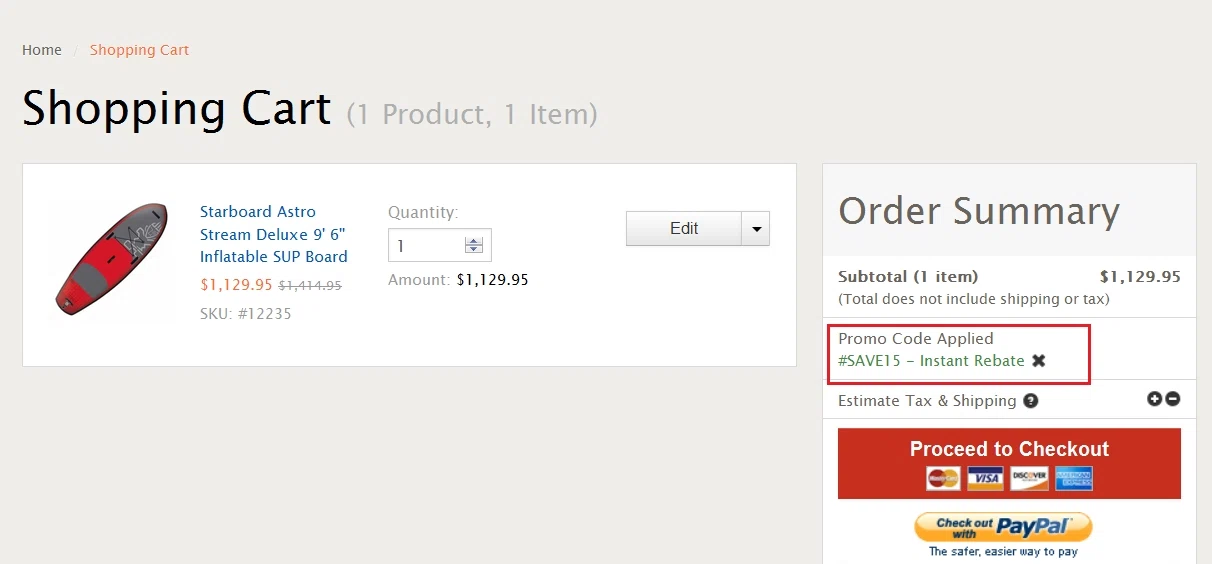The width and height of the screenshot is (1212, 564).
Task: Increase quantity with the up spinner arrow
Action: pyautogui.click(x=474, y=240)
